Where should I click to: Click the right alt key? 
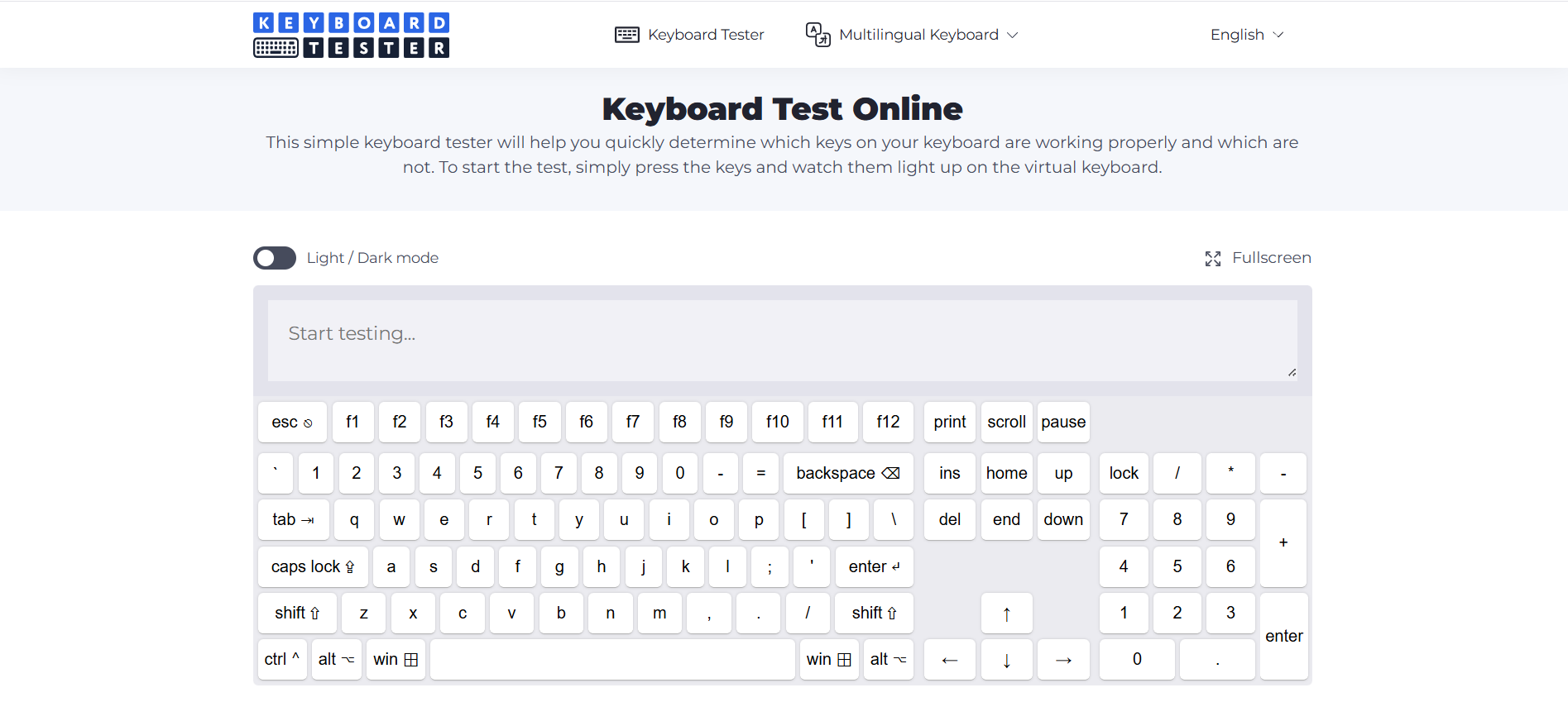[889, 659]
